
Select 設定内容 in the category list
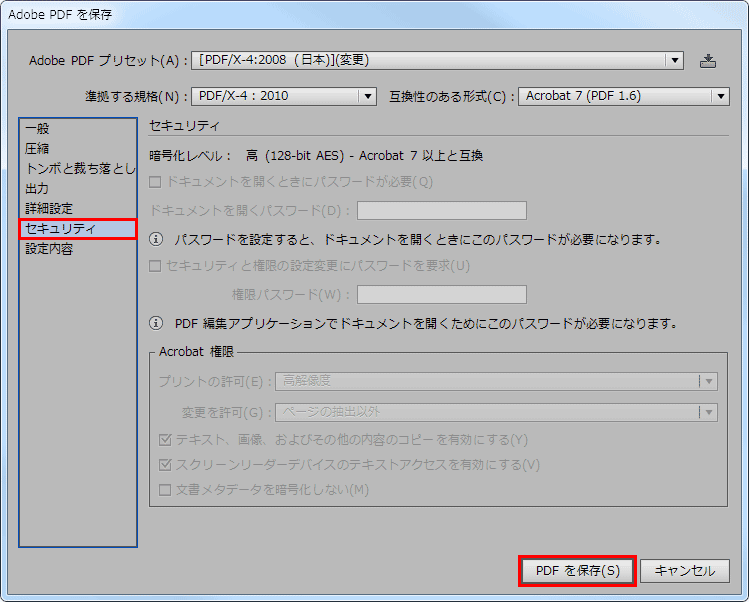78,249
